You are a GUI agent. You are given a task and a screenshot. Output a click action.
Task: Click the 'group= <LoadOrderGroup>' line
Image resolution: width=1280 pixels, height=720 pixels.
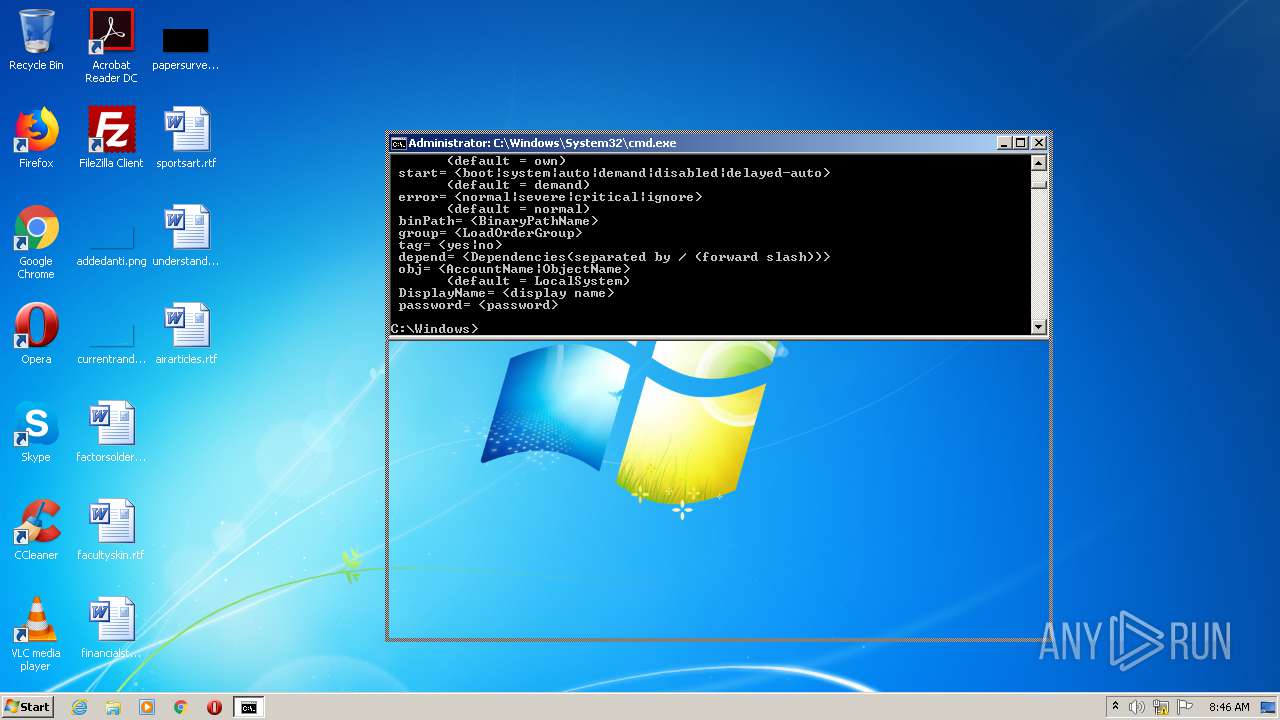(x=490, y=233)
